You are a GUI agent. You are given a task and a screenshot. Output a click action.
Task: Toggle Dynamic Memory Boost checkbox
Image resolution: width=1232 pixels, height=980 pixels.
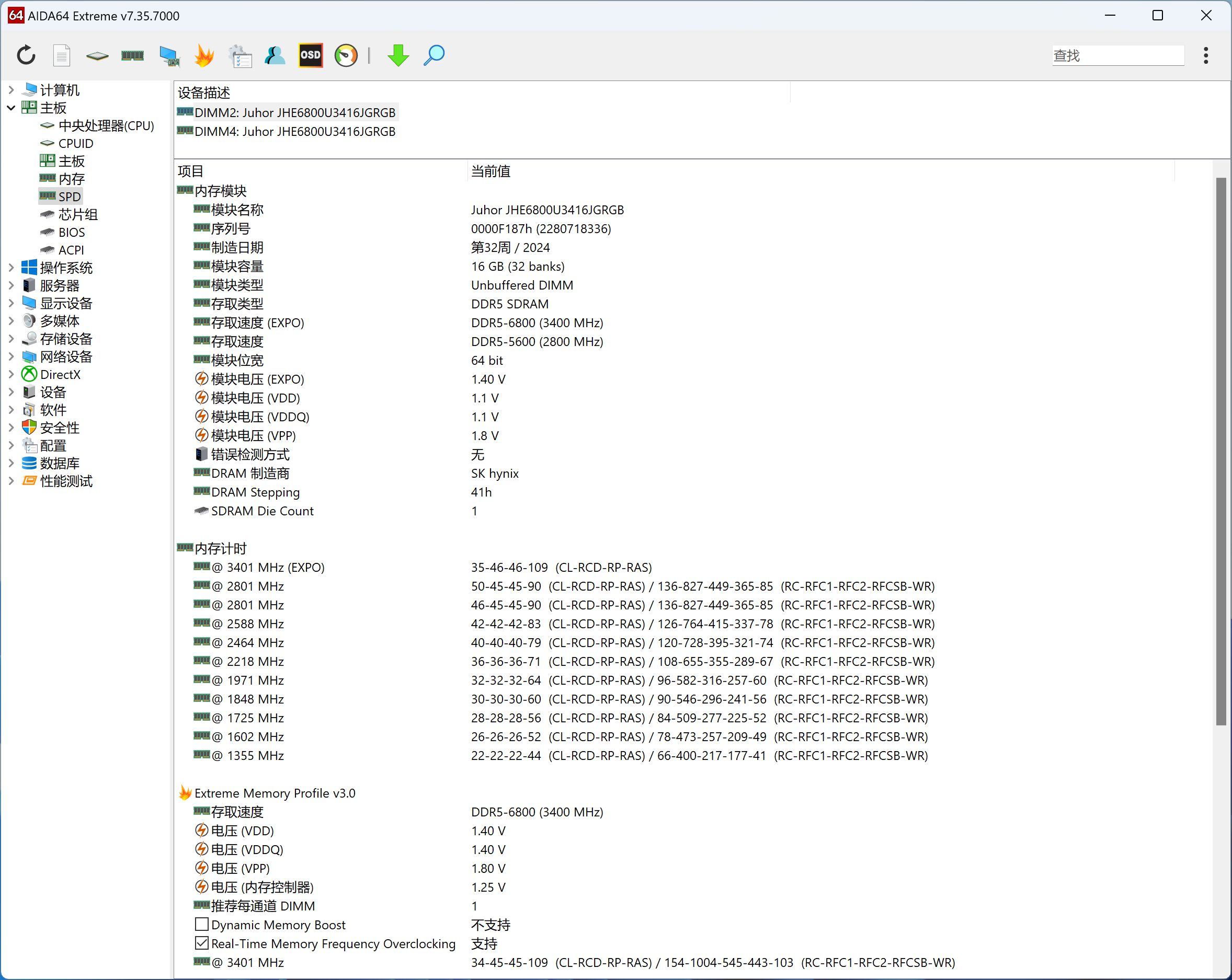point(201,924)
